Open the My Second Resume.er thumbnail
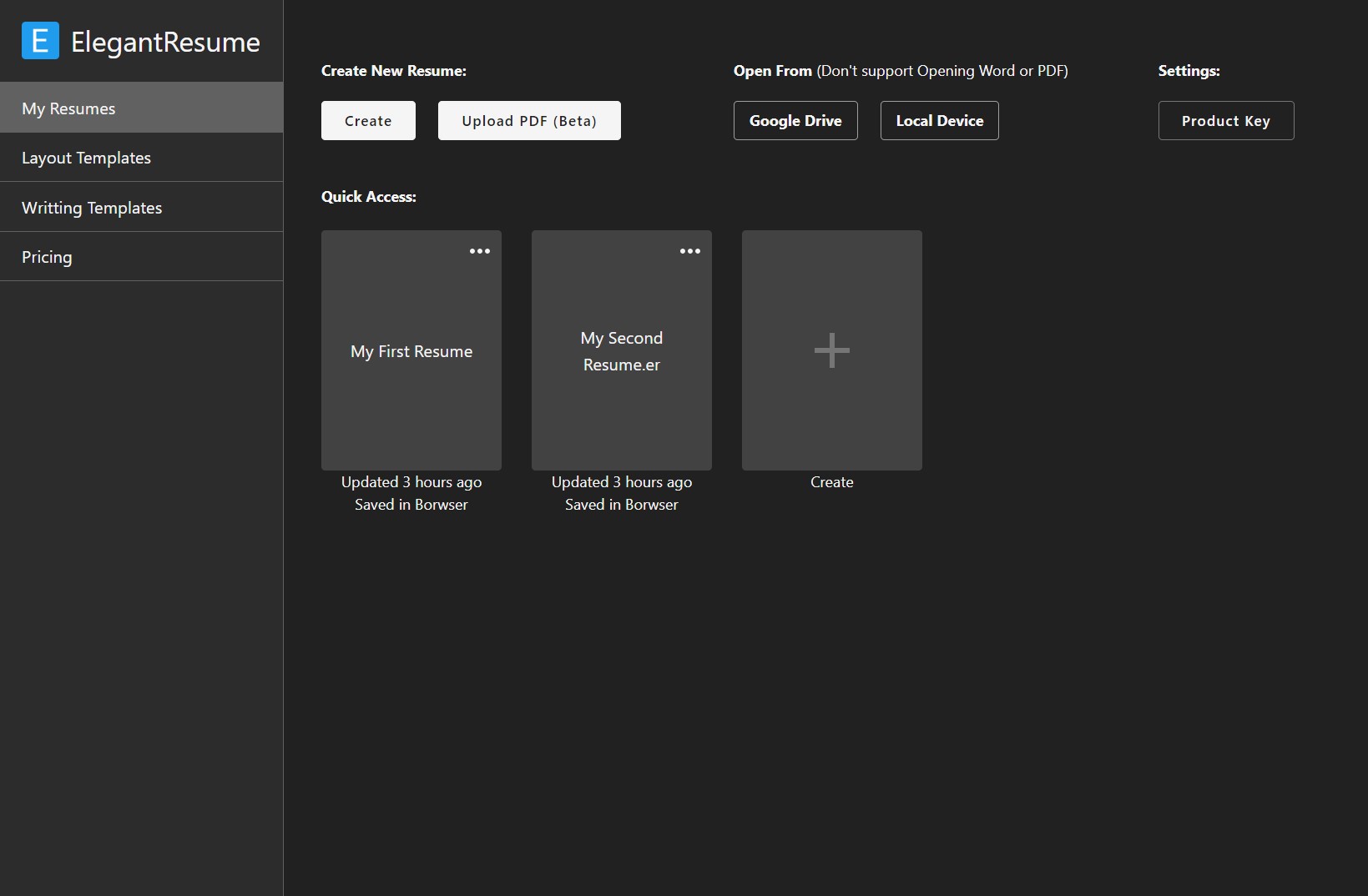Image resolution: width=1368 pixels, height=896 pixels. coord(622,350)
